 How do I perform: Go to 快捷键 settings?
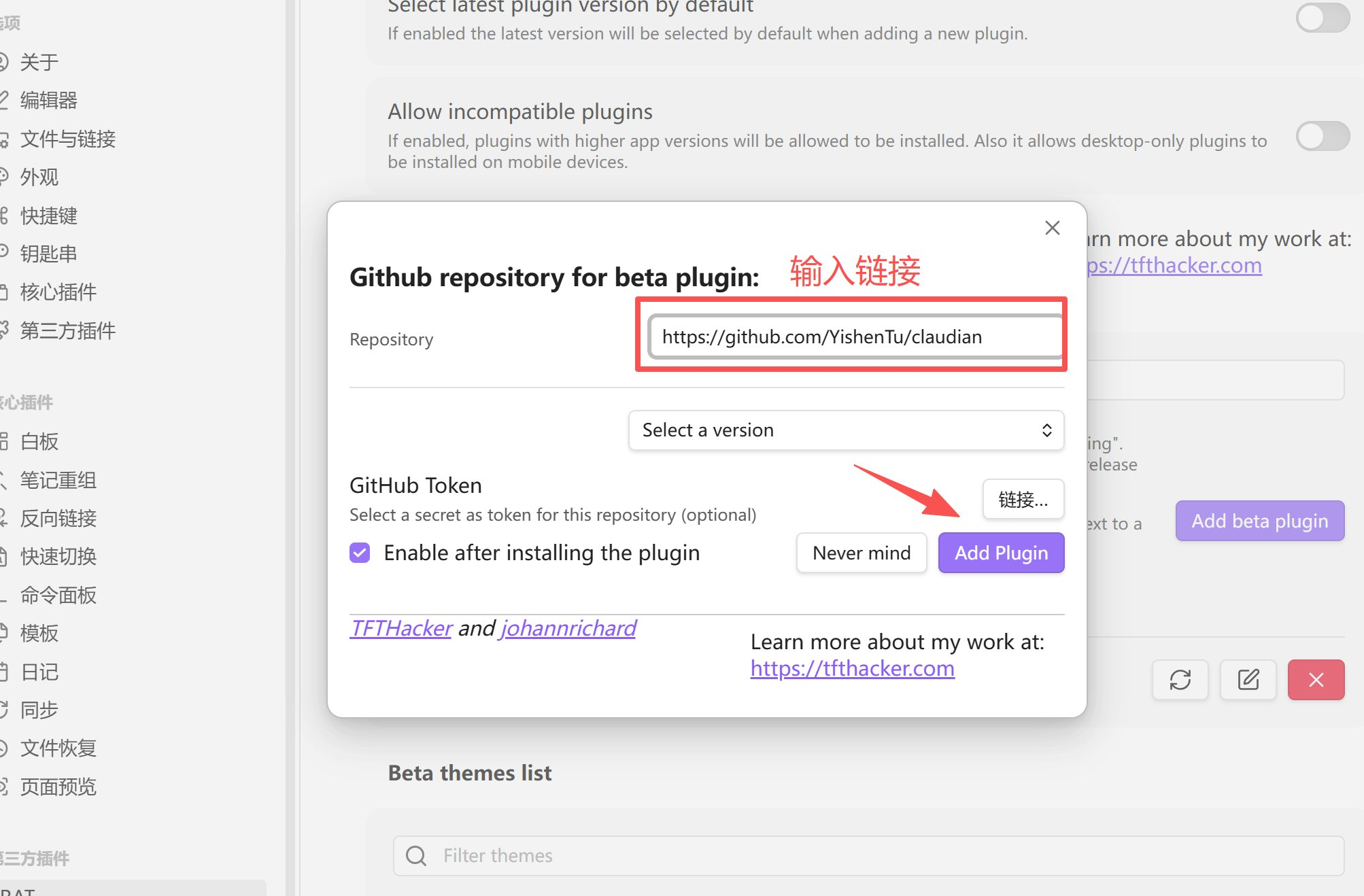[48, 216]
